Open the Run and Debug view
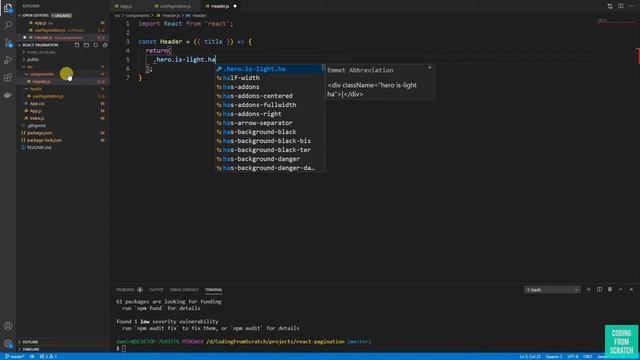Viewport: 640px width, 360px height. click(8, 60)
